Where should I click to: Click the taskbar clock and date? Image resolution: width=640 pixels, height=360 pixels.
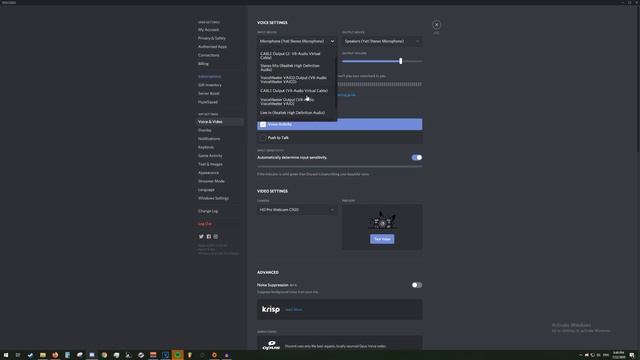[618, 355]
